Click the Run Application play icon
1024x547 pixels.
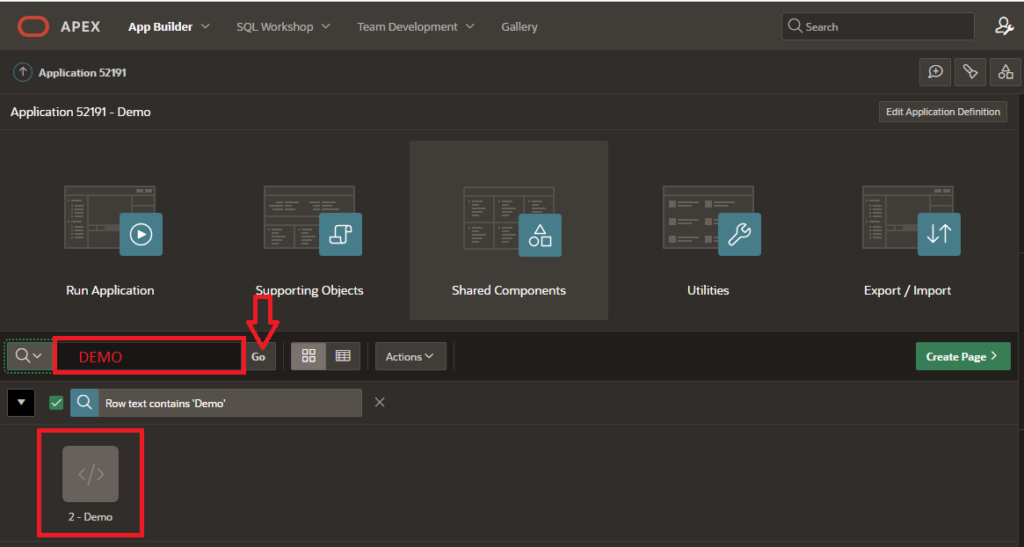[x=141, y=234]
